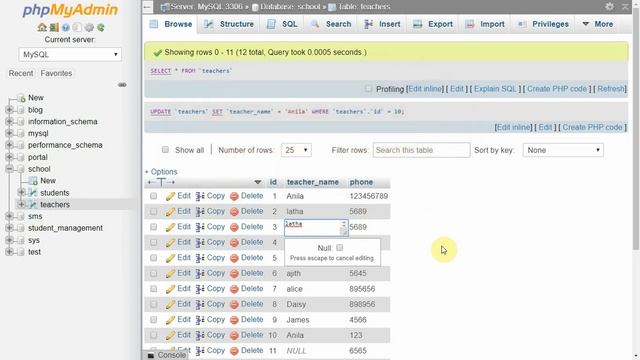
Task: Select row checkbox for id 8 Daisy
Action: (153, 304)
